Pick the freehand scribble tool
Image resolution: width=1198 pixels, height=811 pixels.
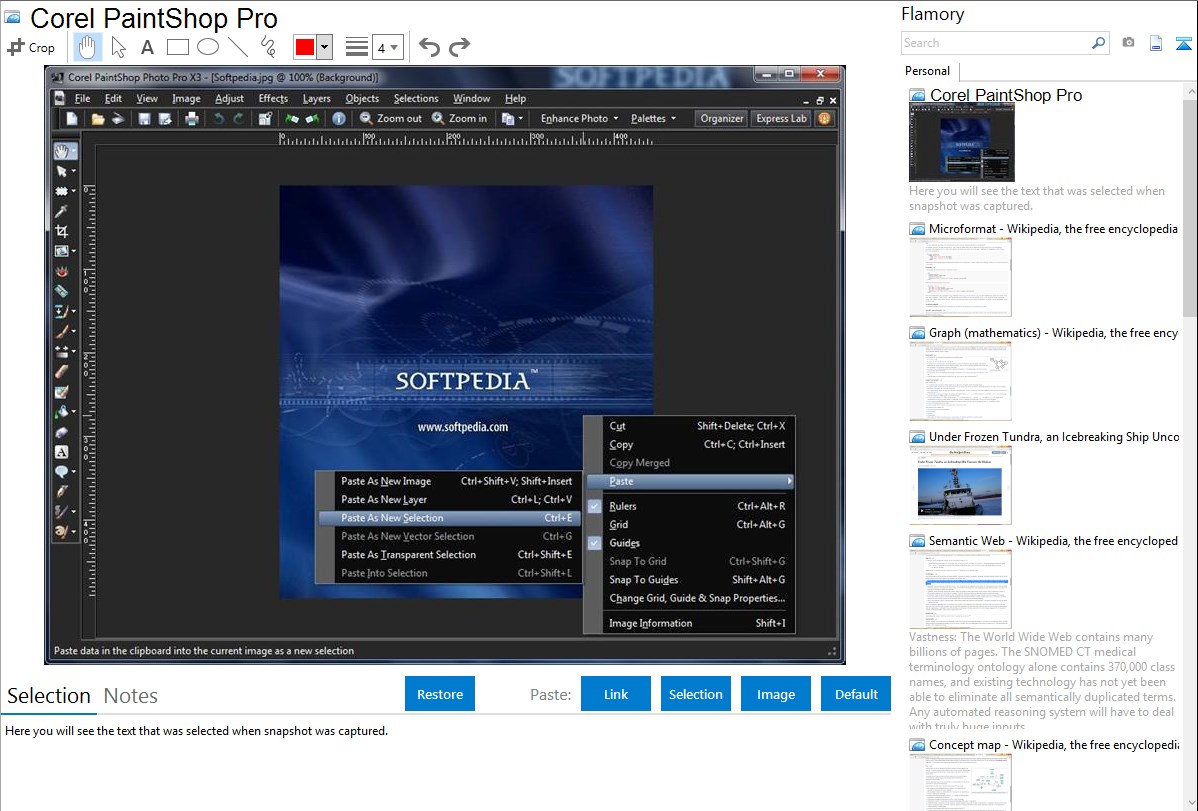click(x=268, y=47)
